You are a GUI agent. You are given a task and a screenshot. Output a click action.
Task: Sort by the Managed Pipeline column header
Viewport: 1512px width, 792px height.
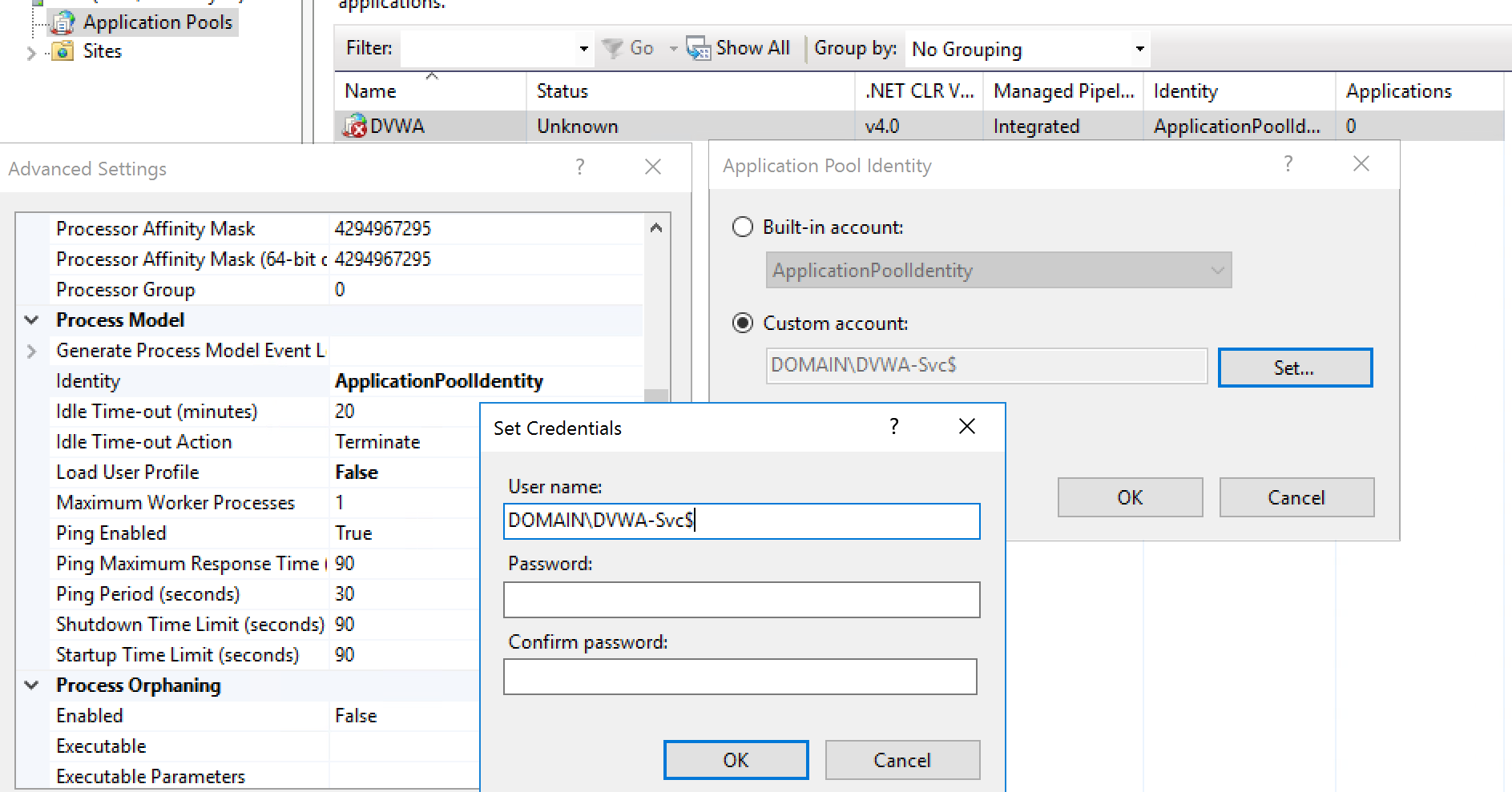tap(1063, 91)
